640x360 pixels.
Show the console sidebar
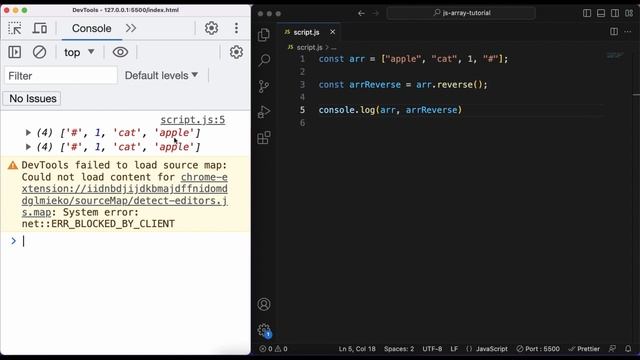coord(15,52)
